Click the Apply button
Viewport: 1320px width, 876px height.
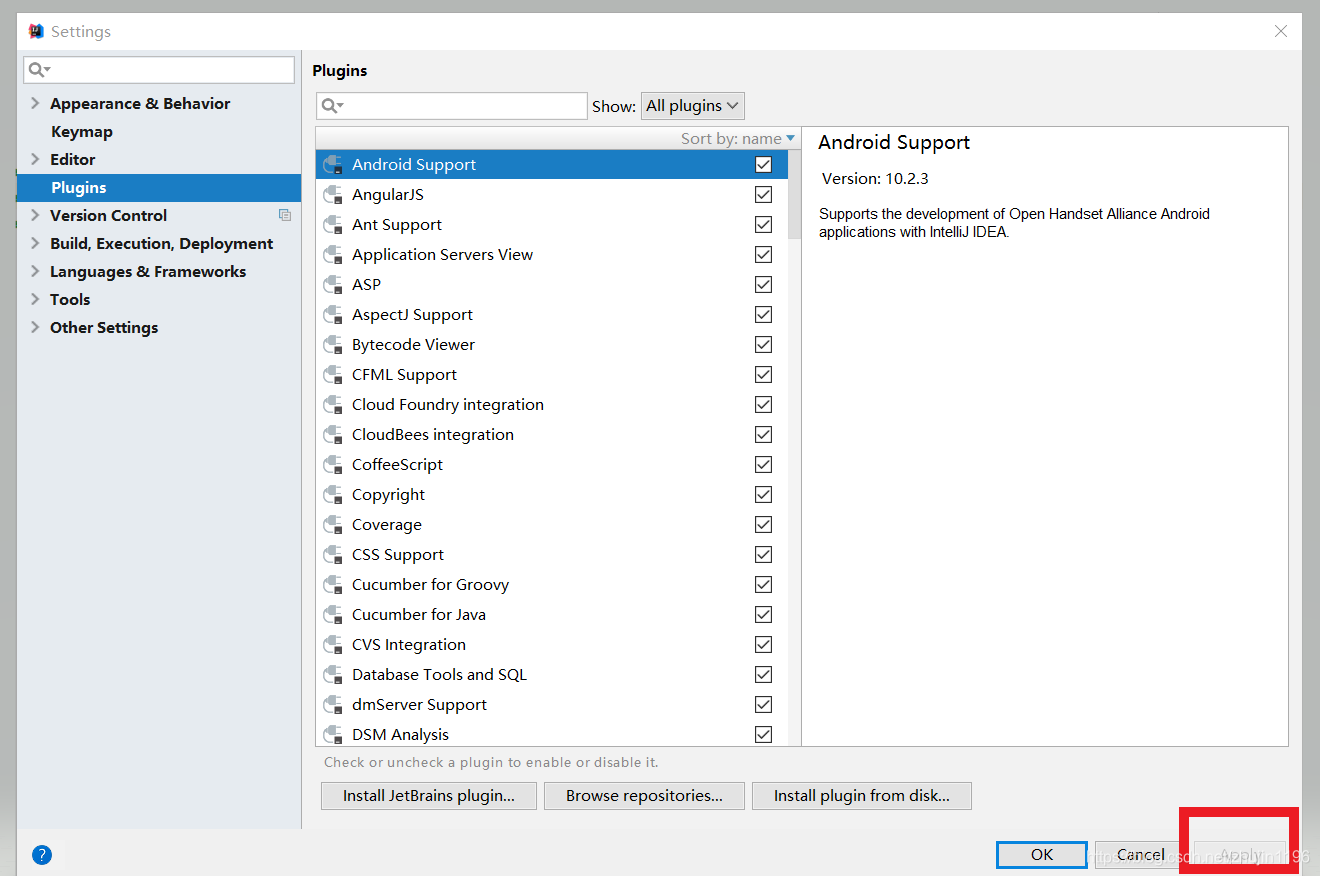click(x=1241, y=855)
